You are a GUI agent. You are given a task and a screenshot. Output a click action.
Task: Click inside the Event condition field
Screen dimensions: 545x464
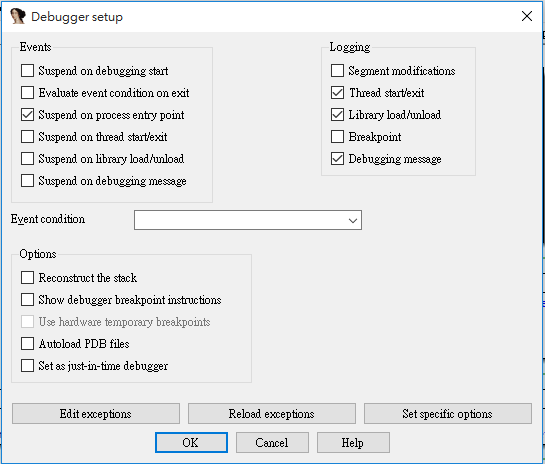click(241, 220)
